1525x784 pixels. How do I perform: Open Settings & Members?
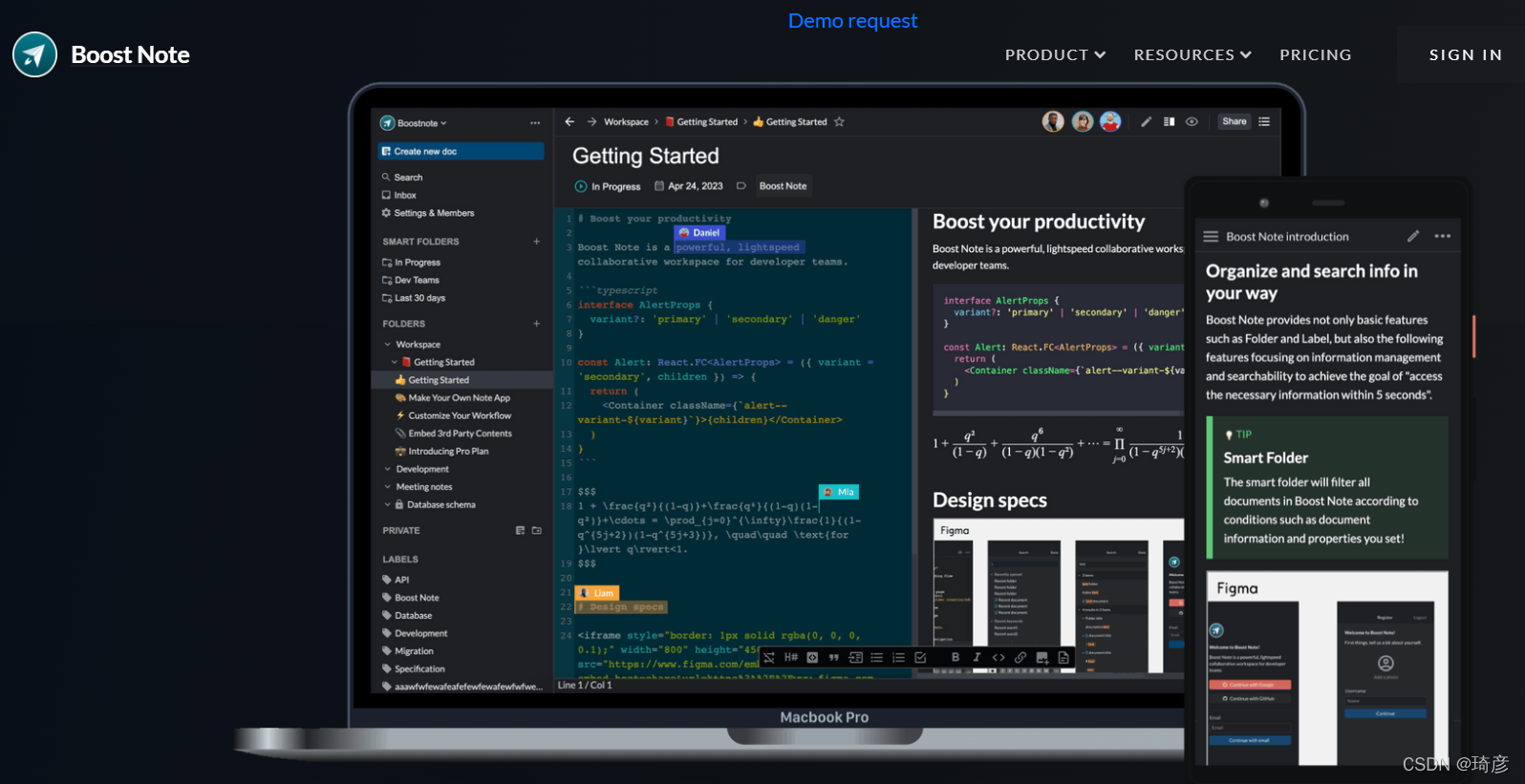coord(428,213)
